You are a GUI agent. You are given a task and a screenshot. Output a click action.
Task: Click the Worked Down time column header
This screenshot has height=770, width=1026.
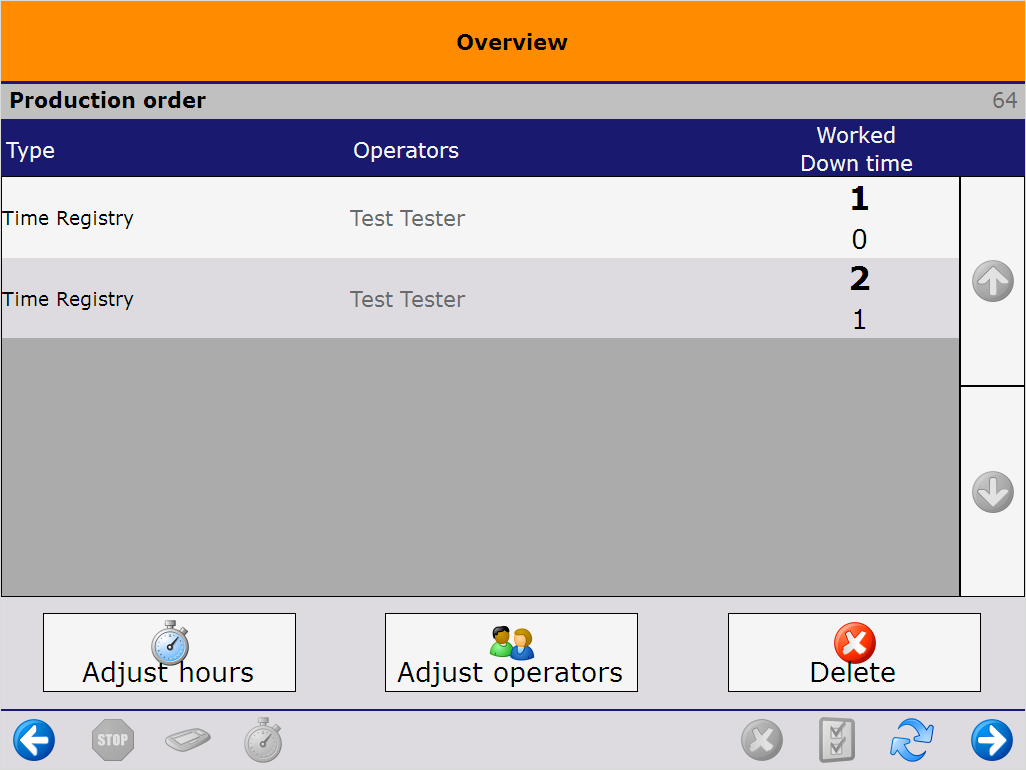[856, 149]
